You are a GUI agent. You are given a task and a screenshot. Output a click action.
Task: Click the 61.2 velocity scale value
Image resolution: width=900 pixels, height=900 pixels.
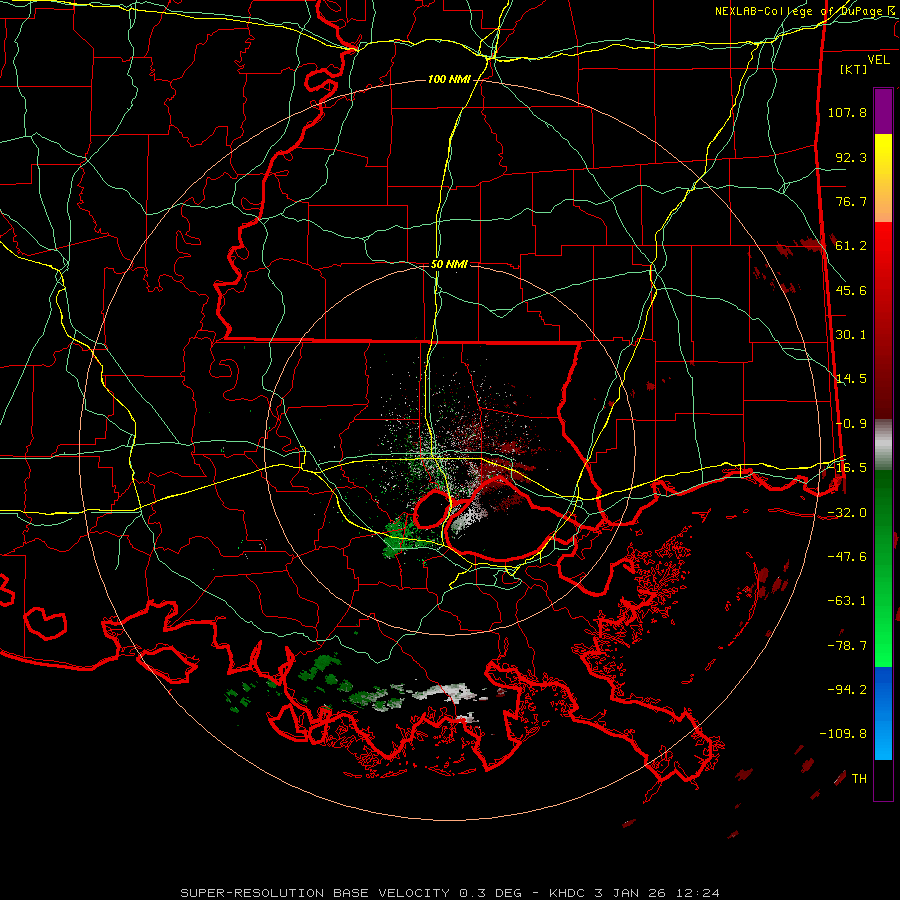click(x=851, y=246)
